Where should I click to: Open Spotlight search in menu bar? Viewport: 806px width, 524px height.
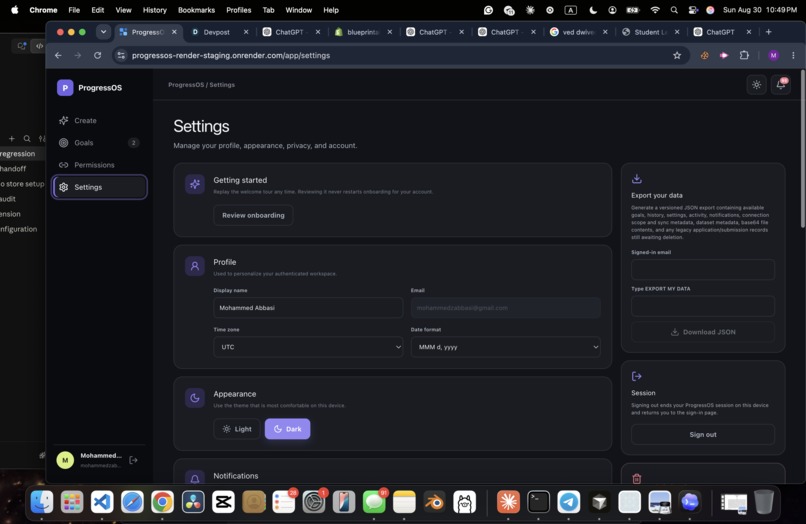coord(674,10)
